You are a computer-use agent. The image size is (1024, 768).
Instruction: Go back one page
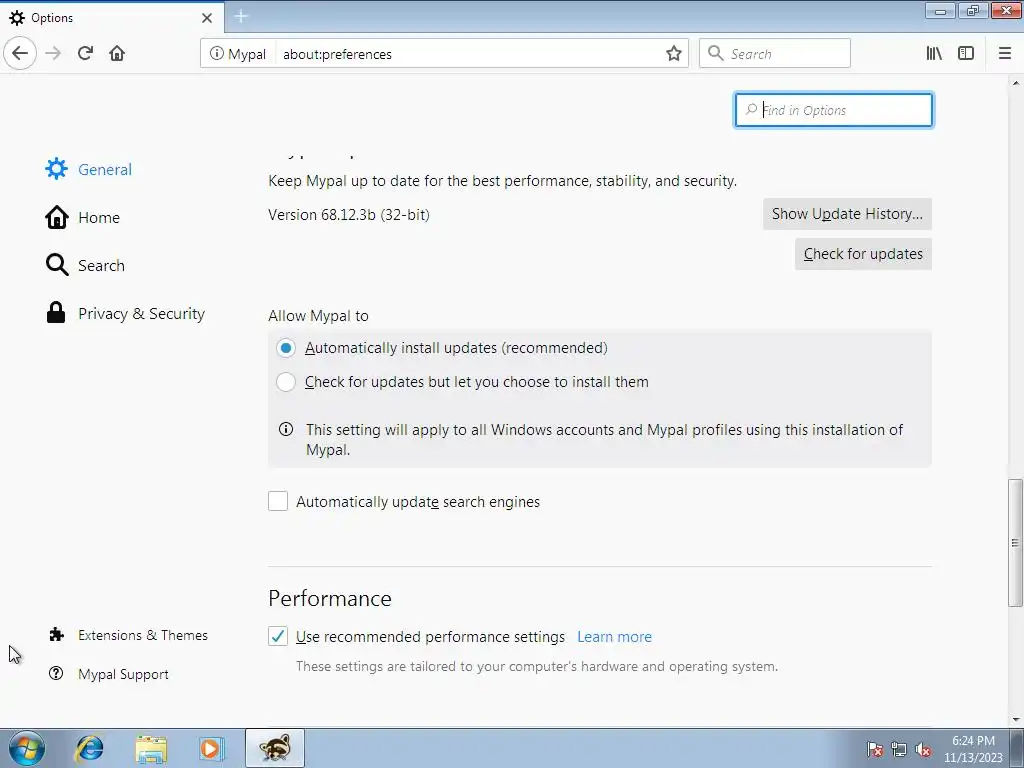[x=20, y=54]
